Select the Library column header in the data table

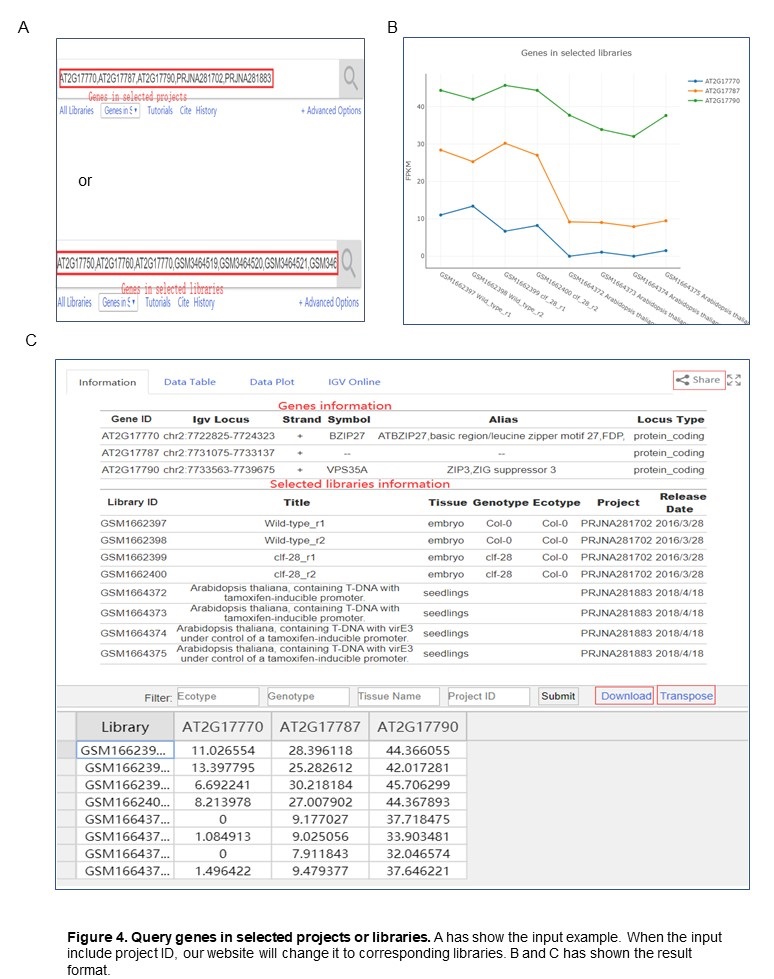tap(125, 727)
